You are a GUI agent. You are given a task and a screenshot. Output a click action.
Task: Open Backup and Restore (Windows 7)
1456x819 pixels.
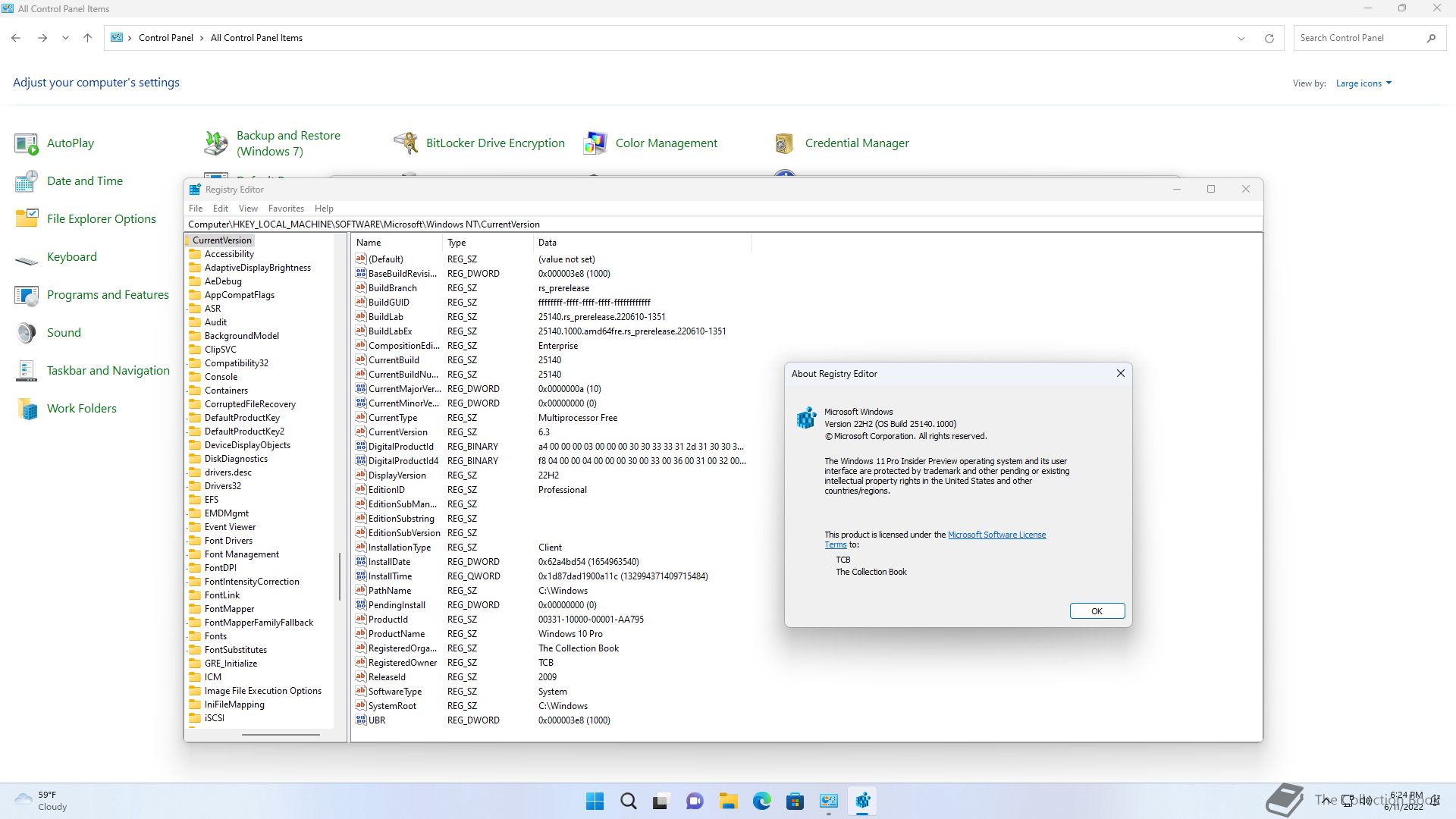click(x=273, y=143)
